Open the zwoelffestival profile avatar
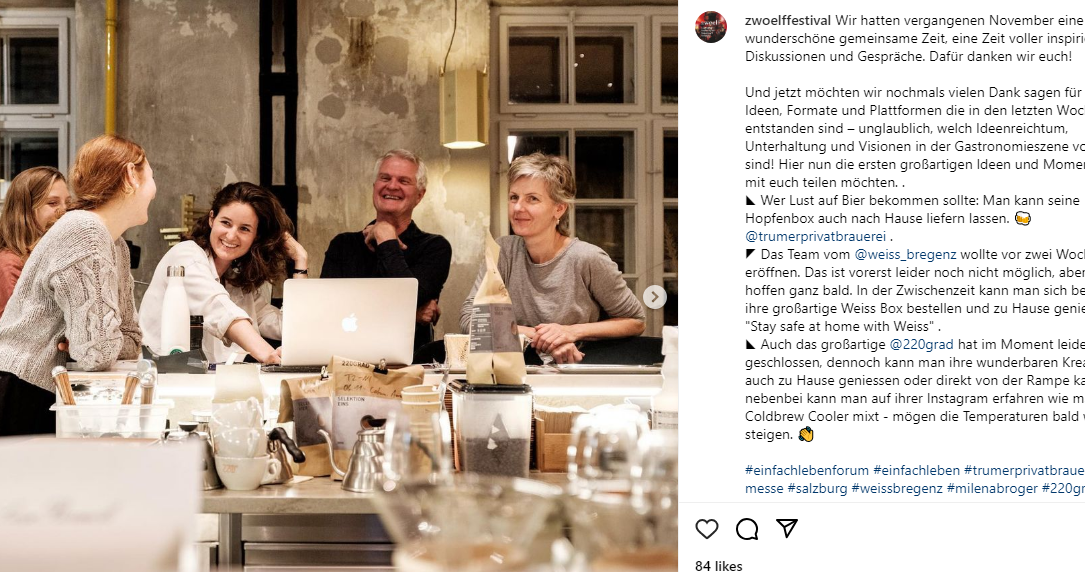Screen dimensions: 1085x572 (x=711, y=27)
